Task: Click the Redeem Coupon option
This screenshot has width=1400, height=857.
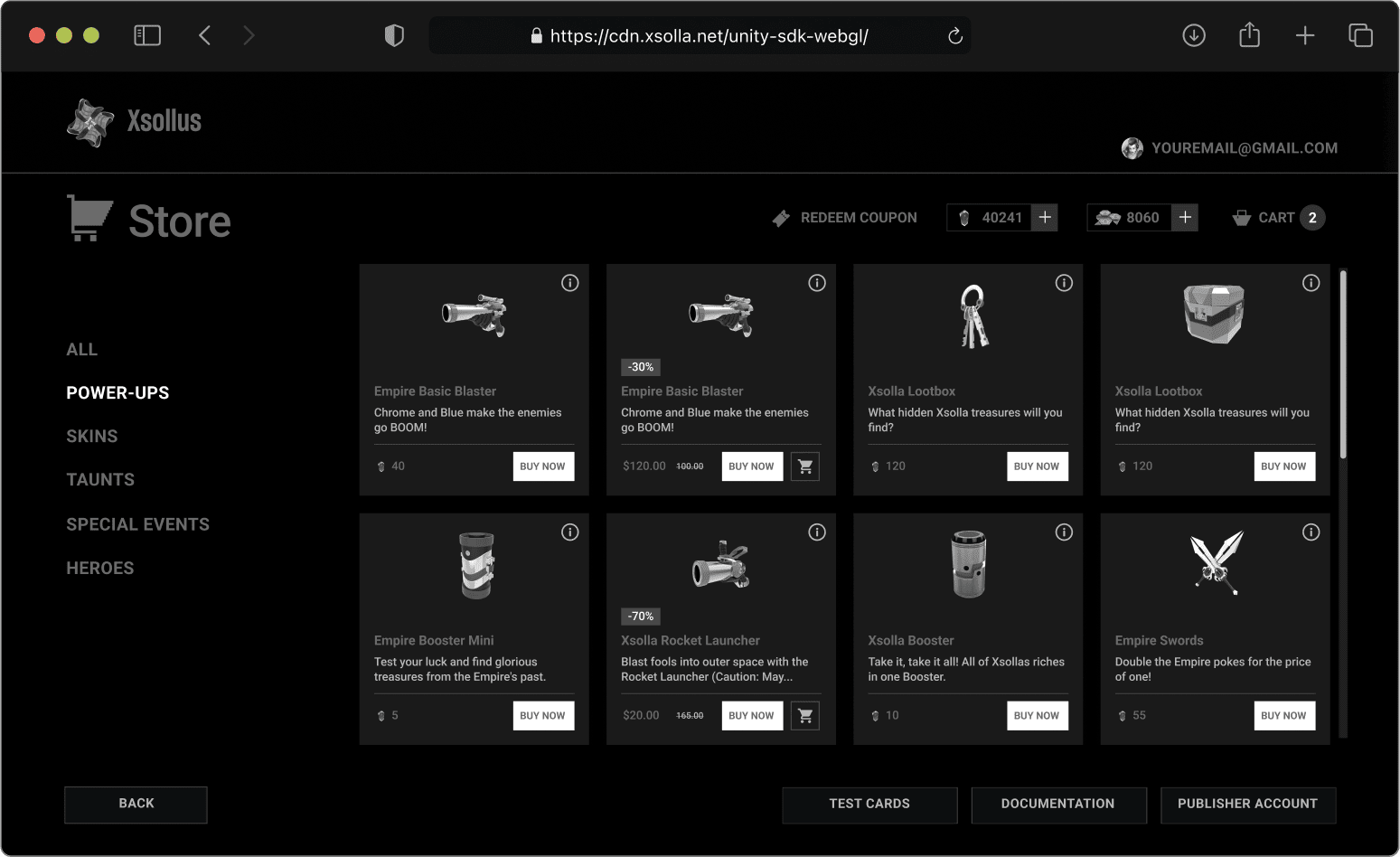Action: 844,218
